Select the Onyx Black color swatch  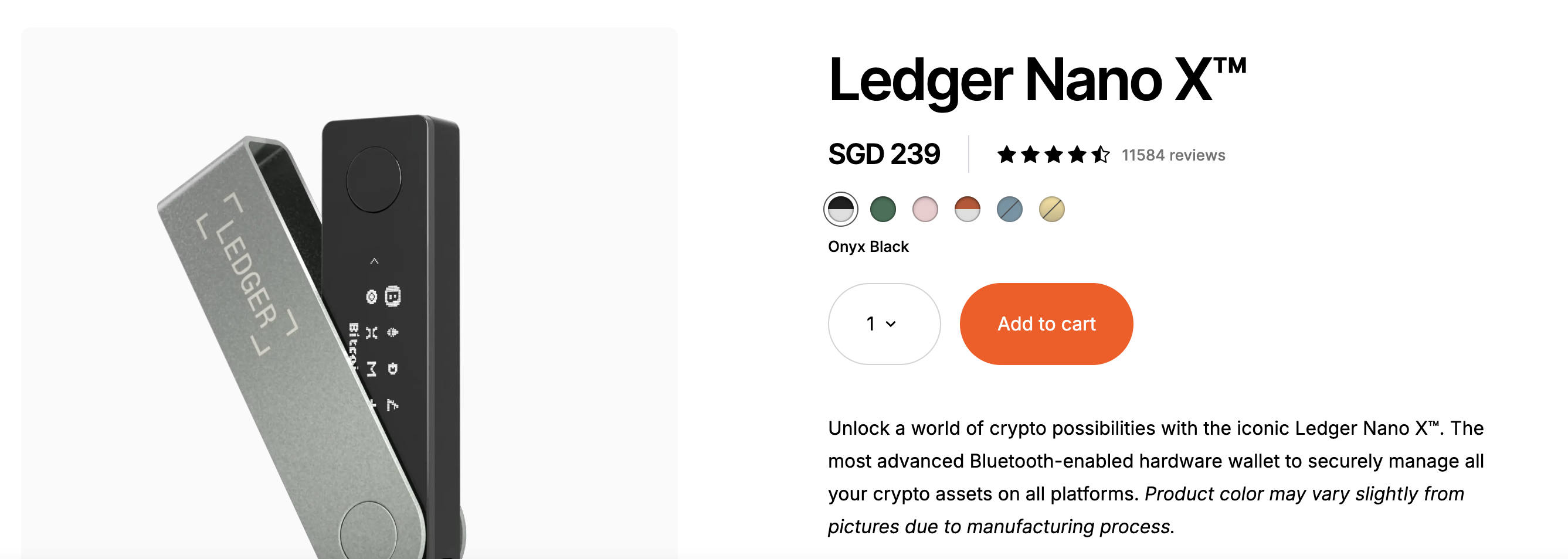coord(841,209)
